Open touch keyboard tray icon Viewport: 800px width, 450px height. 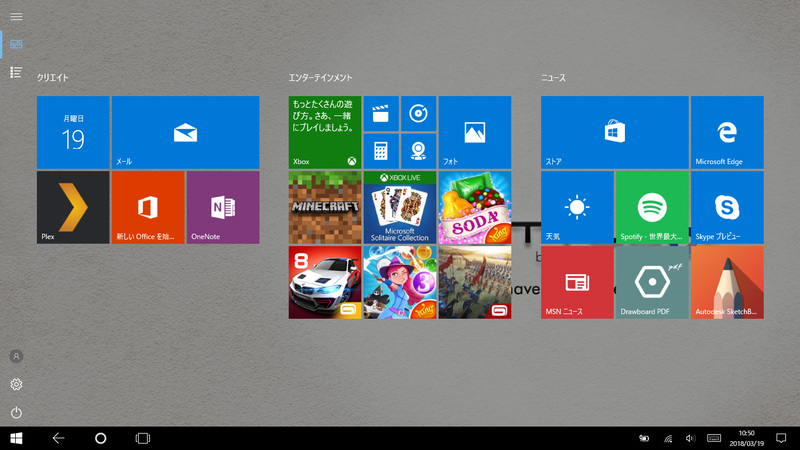tap(714, 438)
